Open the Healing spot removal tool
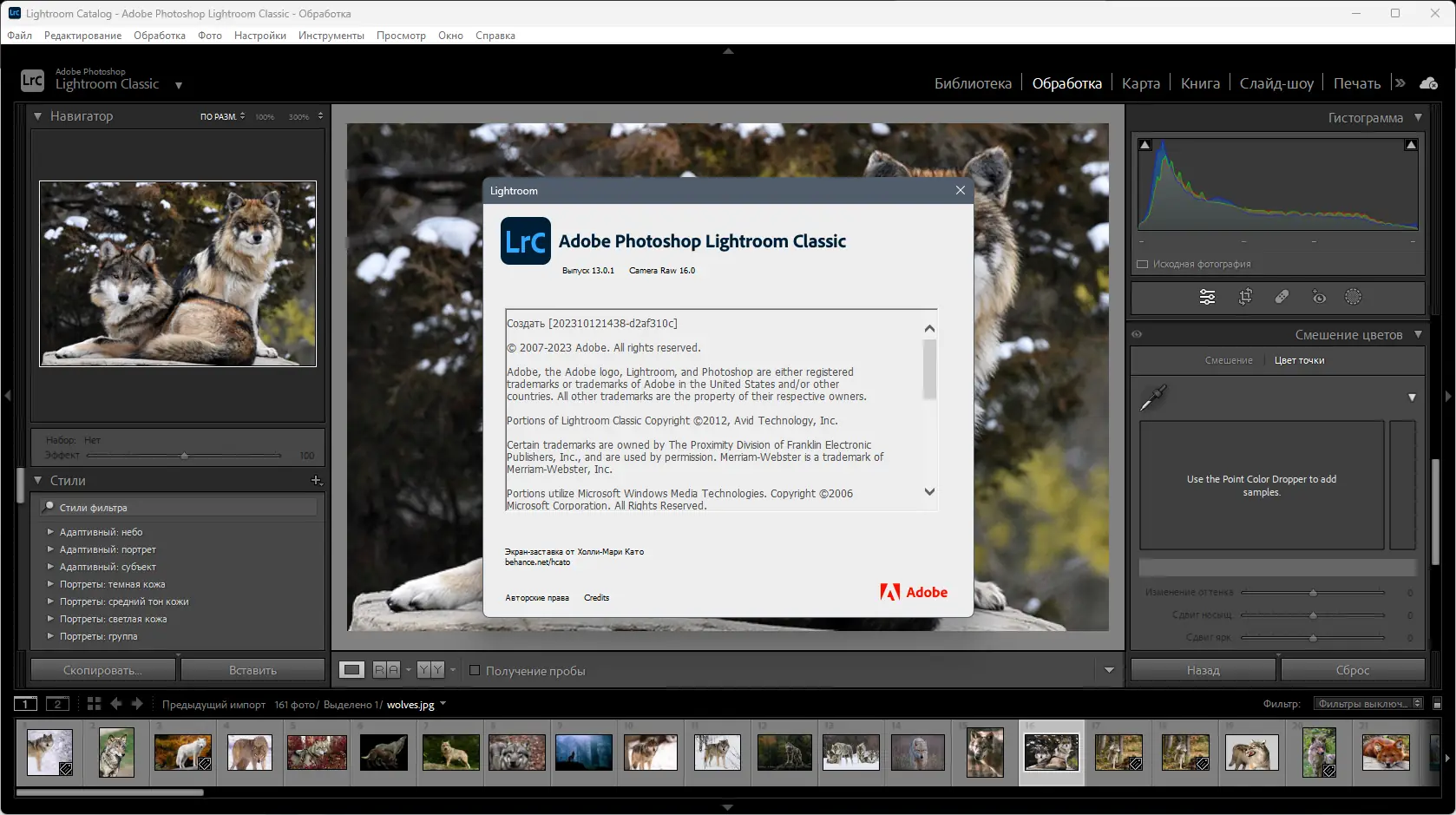This screenshot has width=1456, height=815. 1282,296
